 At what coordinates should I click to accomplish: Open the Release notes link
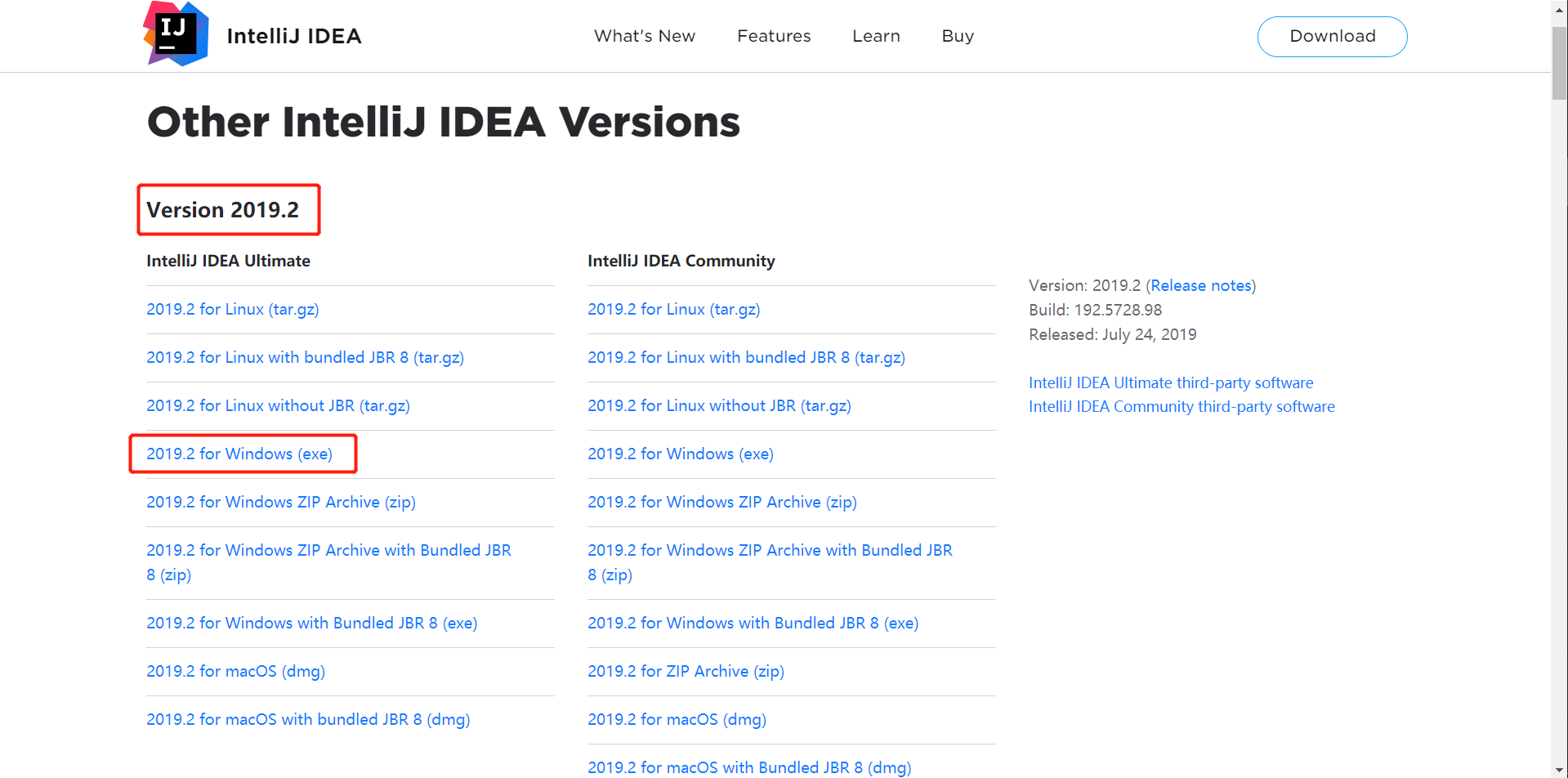tap(1201, 285)
